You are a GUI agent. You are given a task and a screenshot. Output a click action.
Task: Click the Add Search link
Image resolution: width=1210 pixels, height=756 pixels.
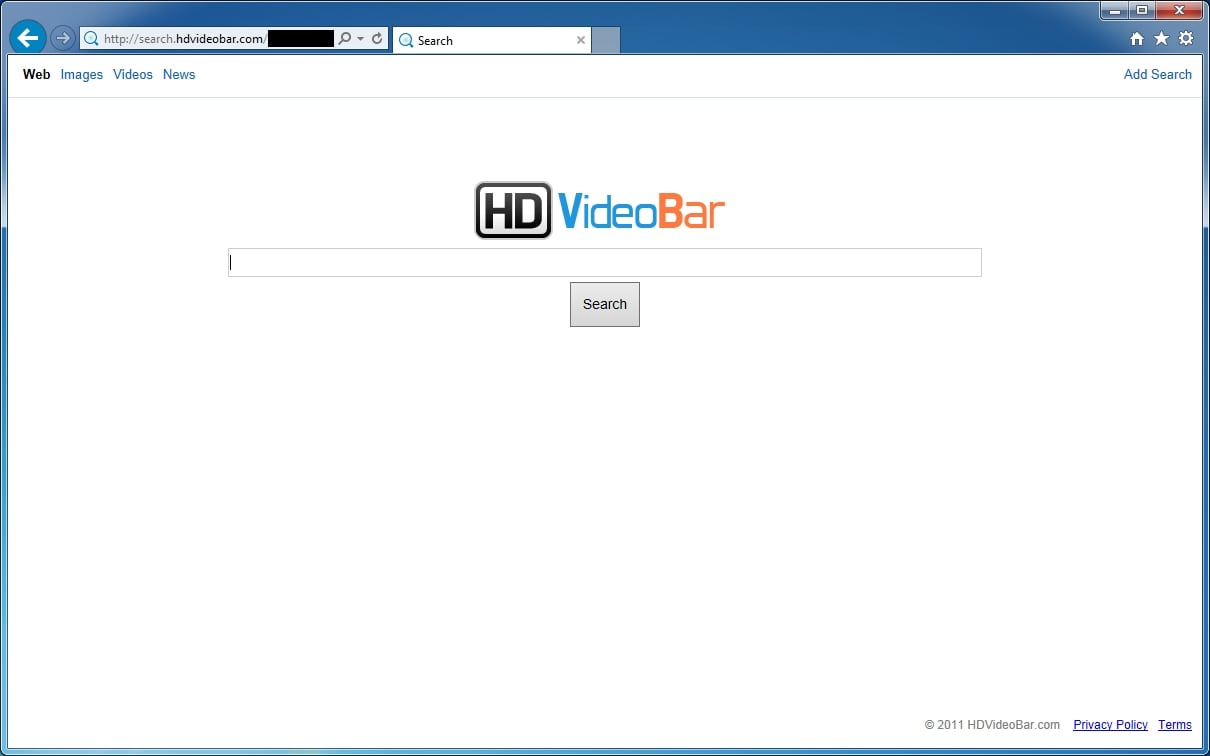tap(1157, 75)
